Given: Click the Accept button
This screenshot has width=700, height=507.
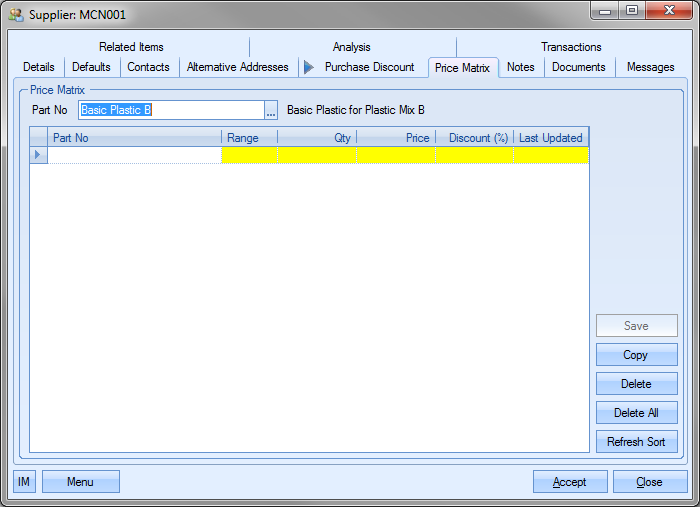Looking at the screenshot, I should click(570, 482).
